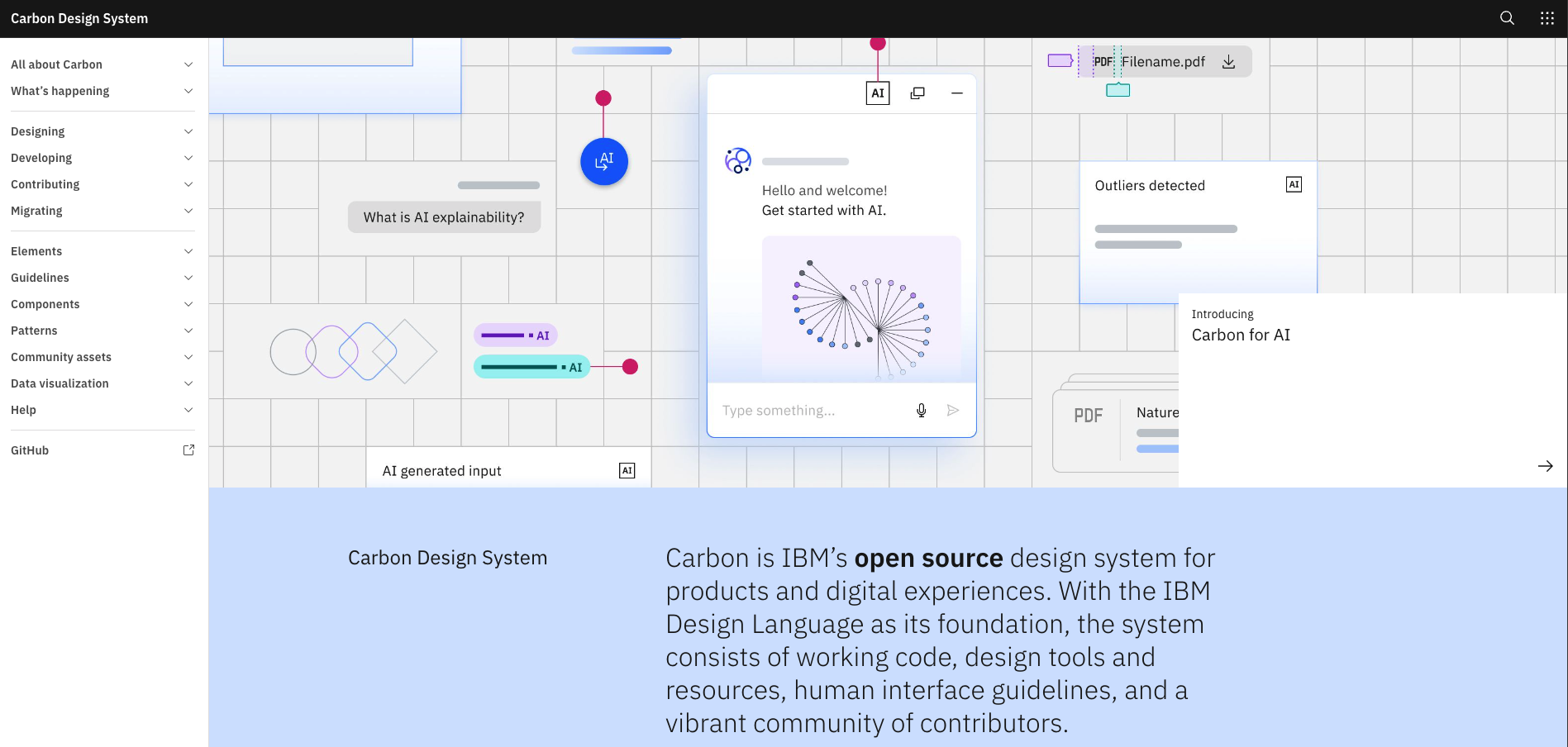Open the GitHub link in sidebar
Image resolution: width=1568 pixels, height=747 pixels.
pyautogui.click(x=102, y=450)
